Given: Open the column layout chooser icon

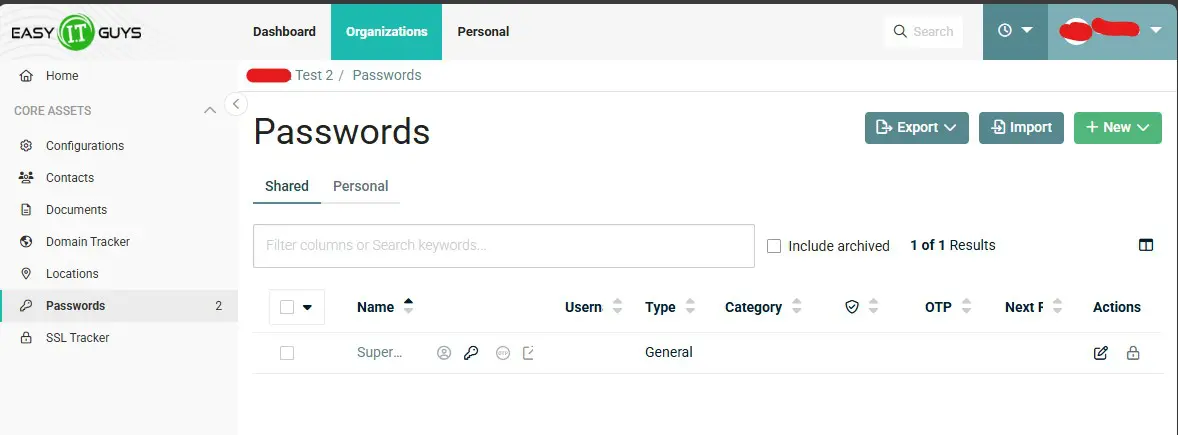Looking at the screenshot, I should [1146, 245].
